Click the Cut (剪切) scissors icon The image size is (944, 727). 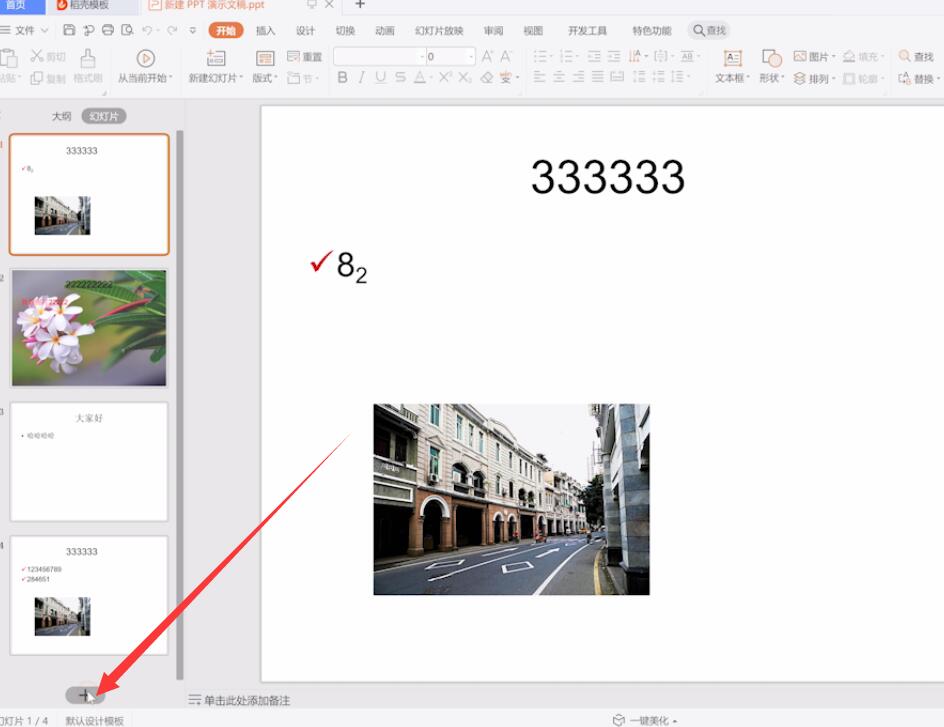tap(37, 56)
